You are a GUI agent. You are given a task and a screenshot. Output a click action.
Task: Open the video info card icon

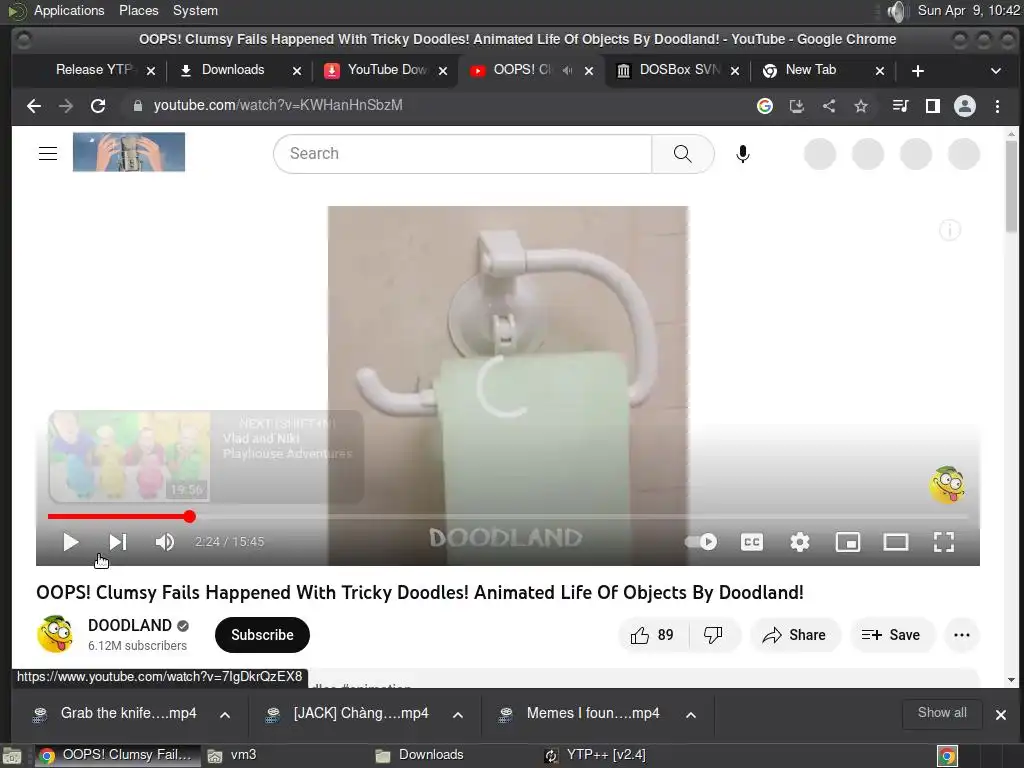[x=950, y=230]
